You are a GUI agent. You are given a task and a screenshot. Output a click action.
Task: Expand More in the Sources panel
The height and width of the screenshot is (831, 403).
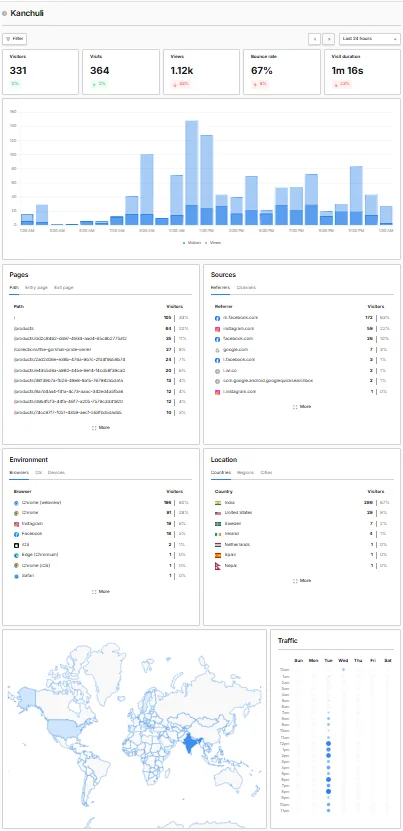[302, 406]
